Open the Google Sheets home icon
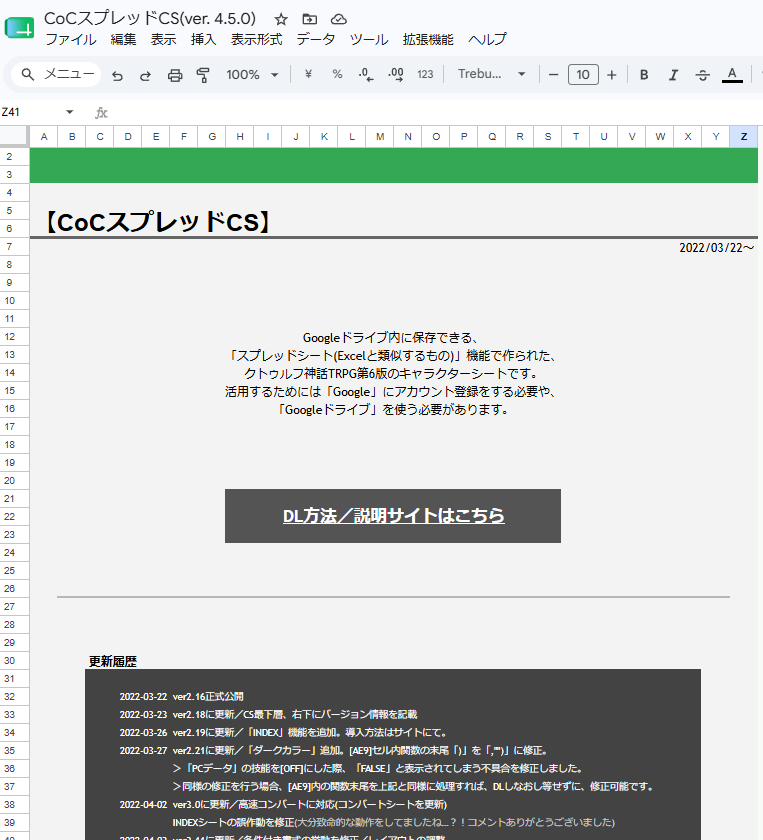Screen dimensions: 763x840 (19, 28)
